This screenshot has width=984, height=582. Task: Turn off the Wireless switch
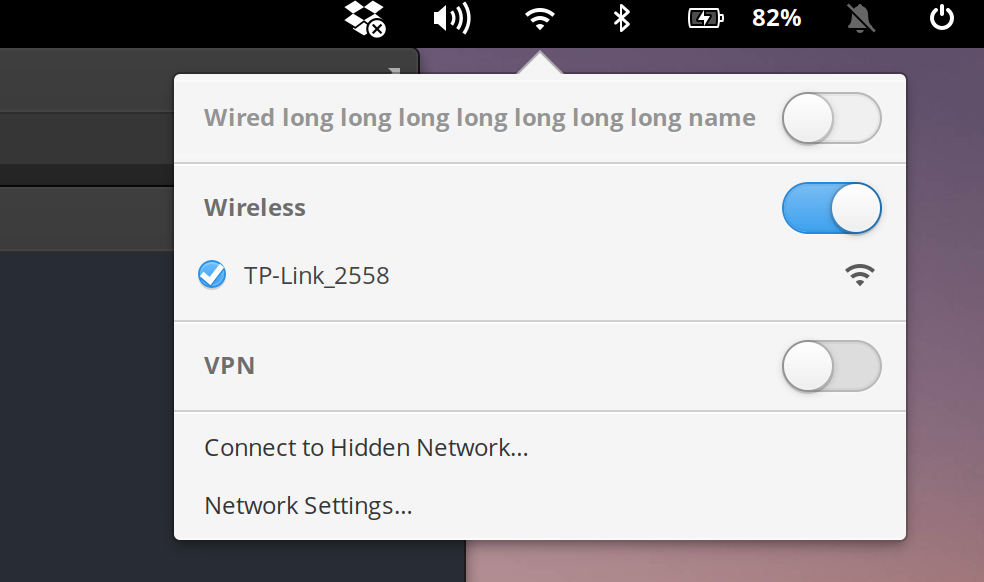(x=831, y=207)
